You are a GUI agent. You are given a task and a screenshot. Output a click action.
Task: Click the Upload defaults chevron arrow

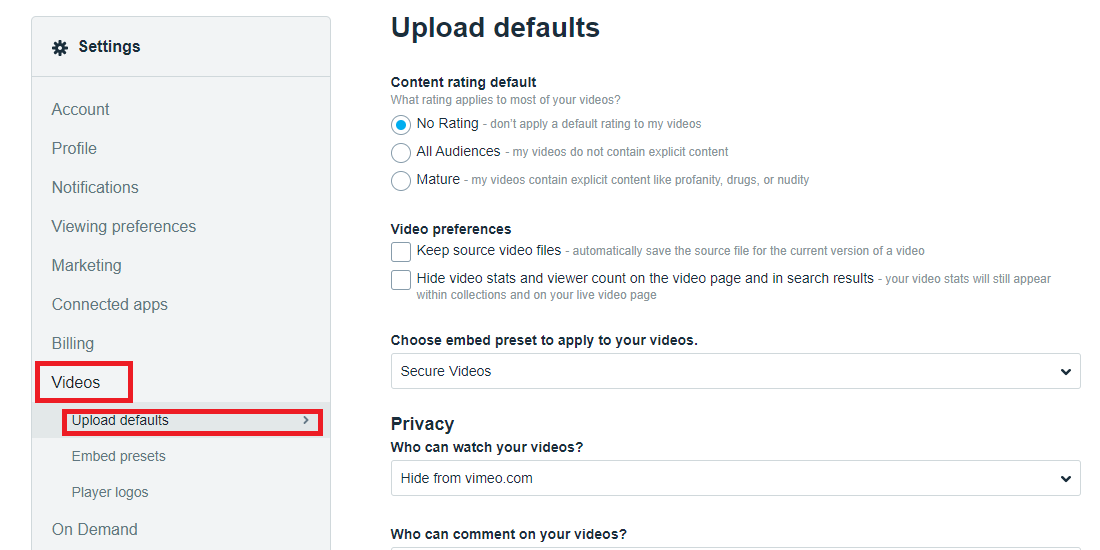click(305, 421)
